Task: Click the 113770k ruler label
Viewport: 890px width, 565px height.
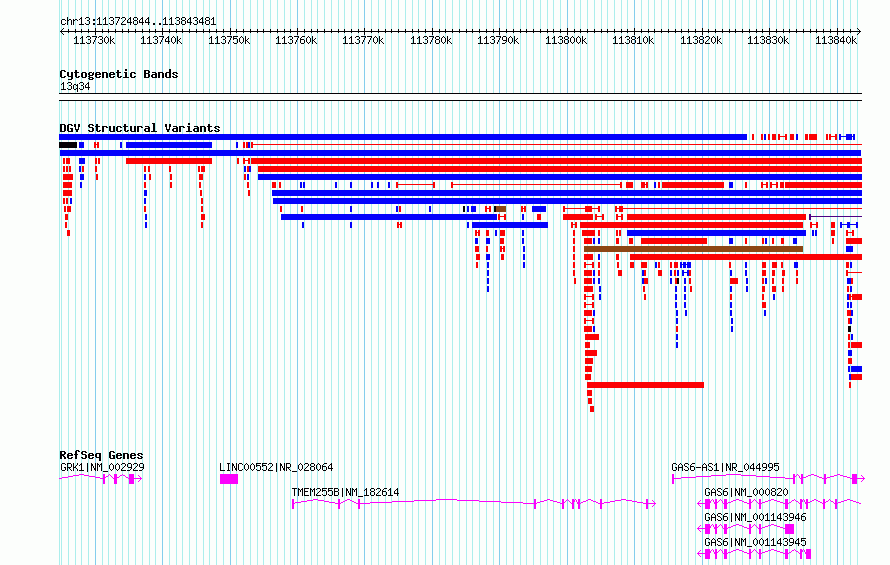Action: coord(363,40)
